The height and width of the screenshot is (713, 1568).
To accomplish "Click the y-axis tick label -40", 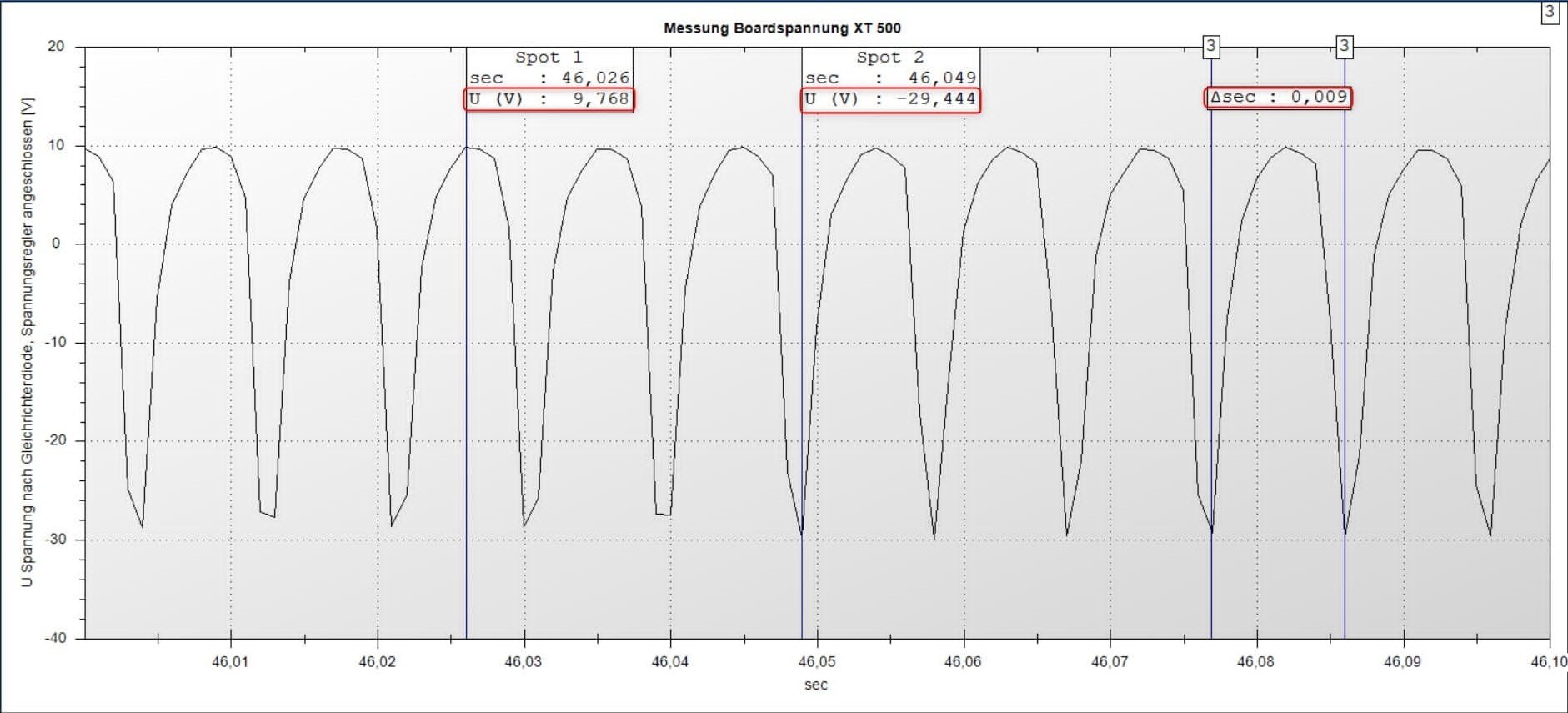I will [x=55, y=638].
